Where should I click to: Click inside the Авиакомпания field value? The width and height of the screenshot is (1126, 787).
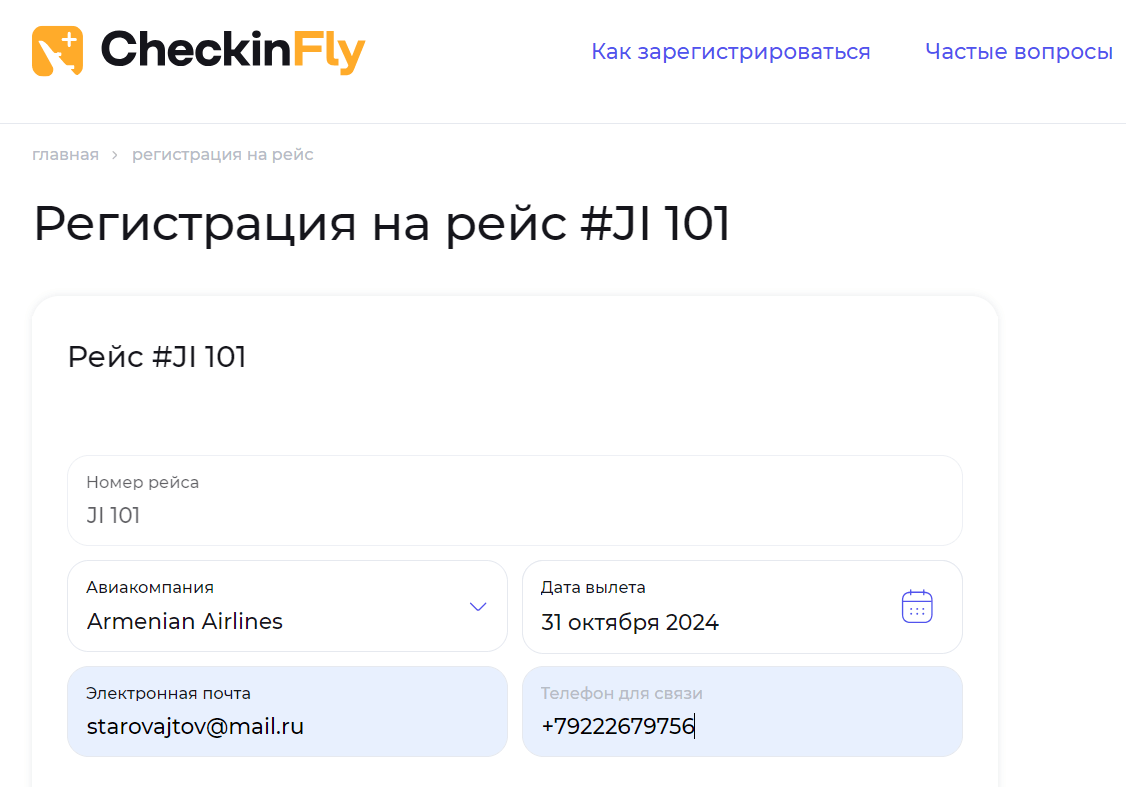tap(185, 621)
